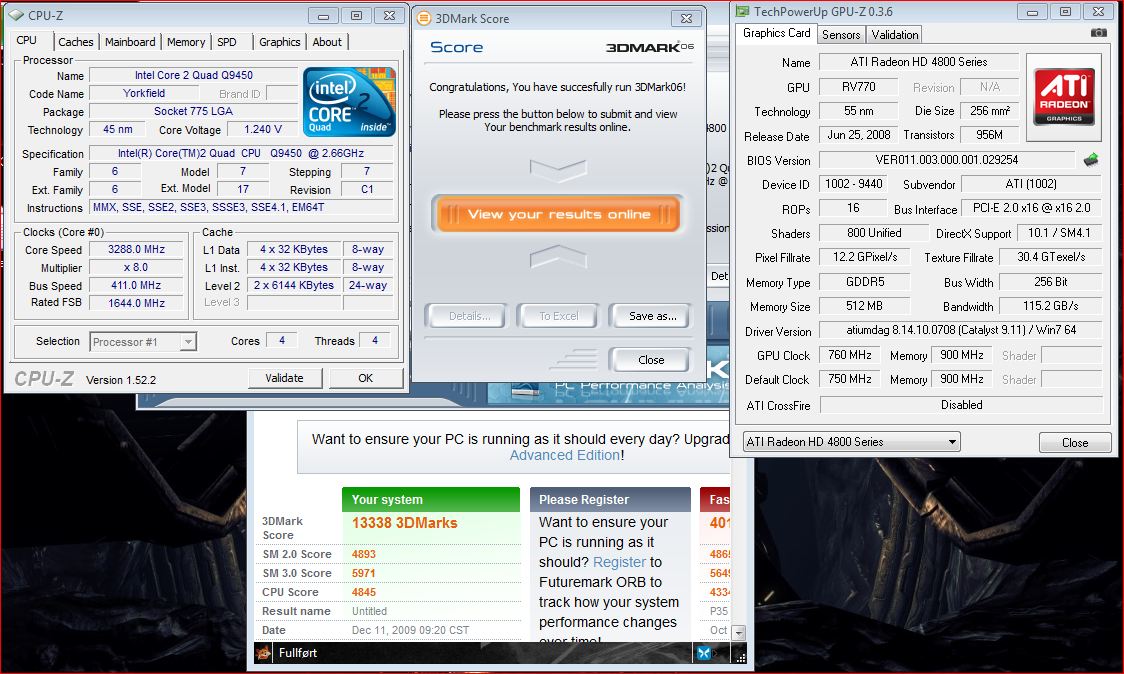Switch to the SPD tab

pyautogui.click(x=227, y=42)
